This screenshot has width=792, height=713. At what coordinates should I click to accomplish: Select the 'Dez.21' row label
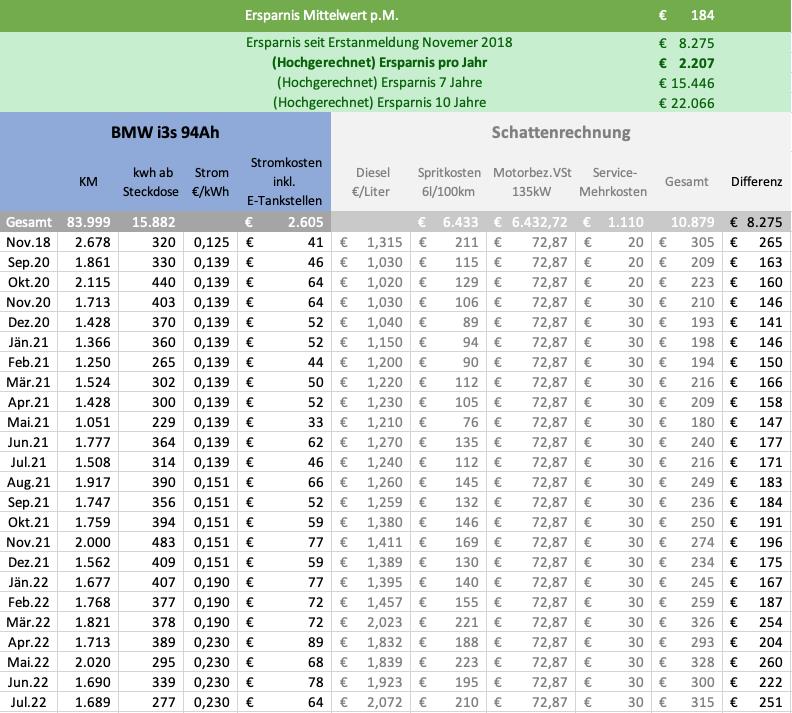click(29, 563)
